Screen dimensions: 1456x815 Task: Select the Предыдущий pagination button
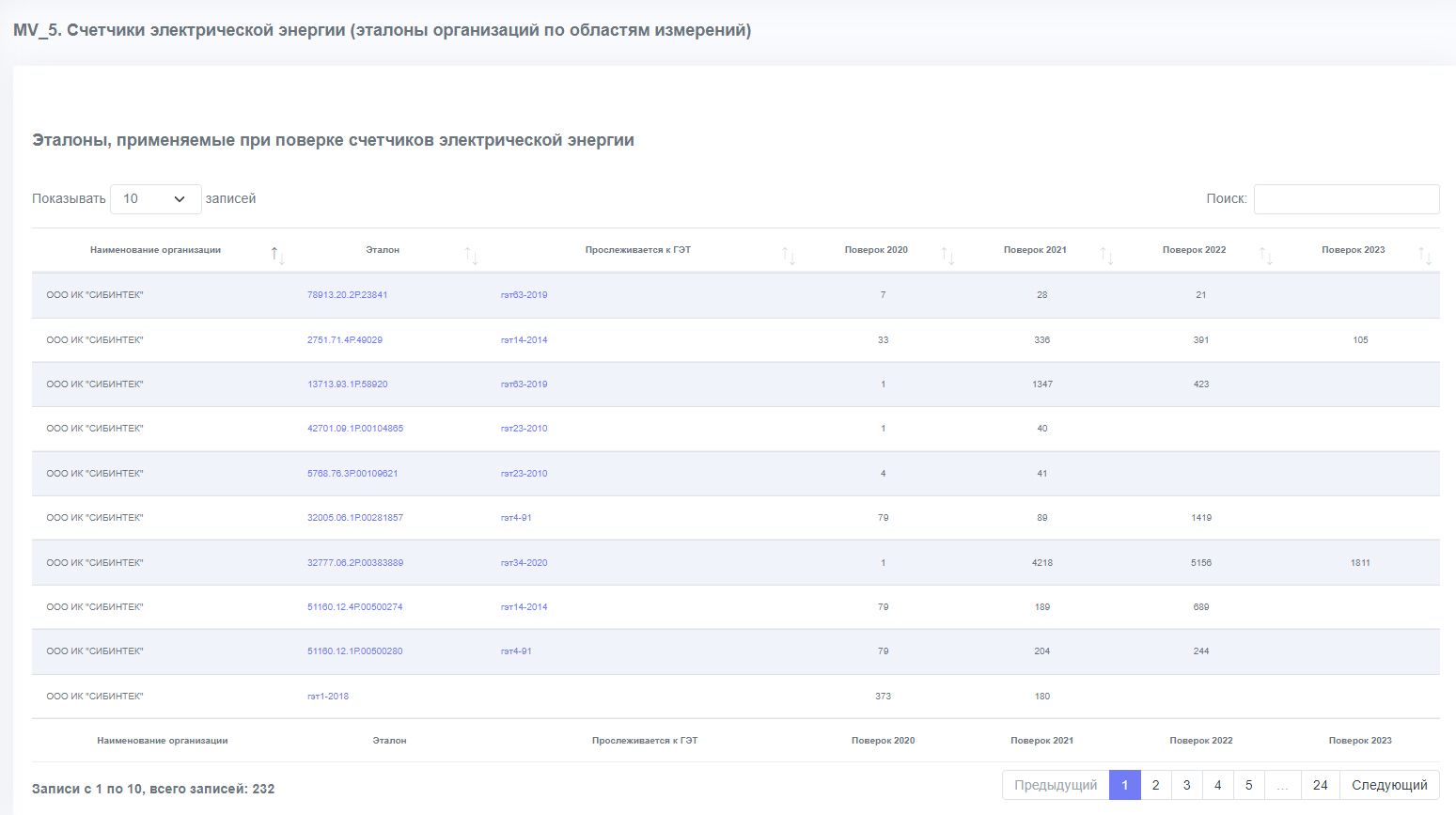[1056, 785]
